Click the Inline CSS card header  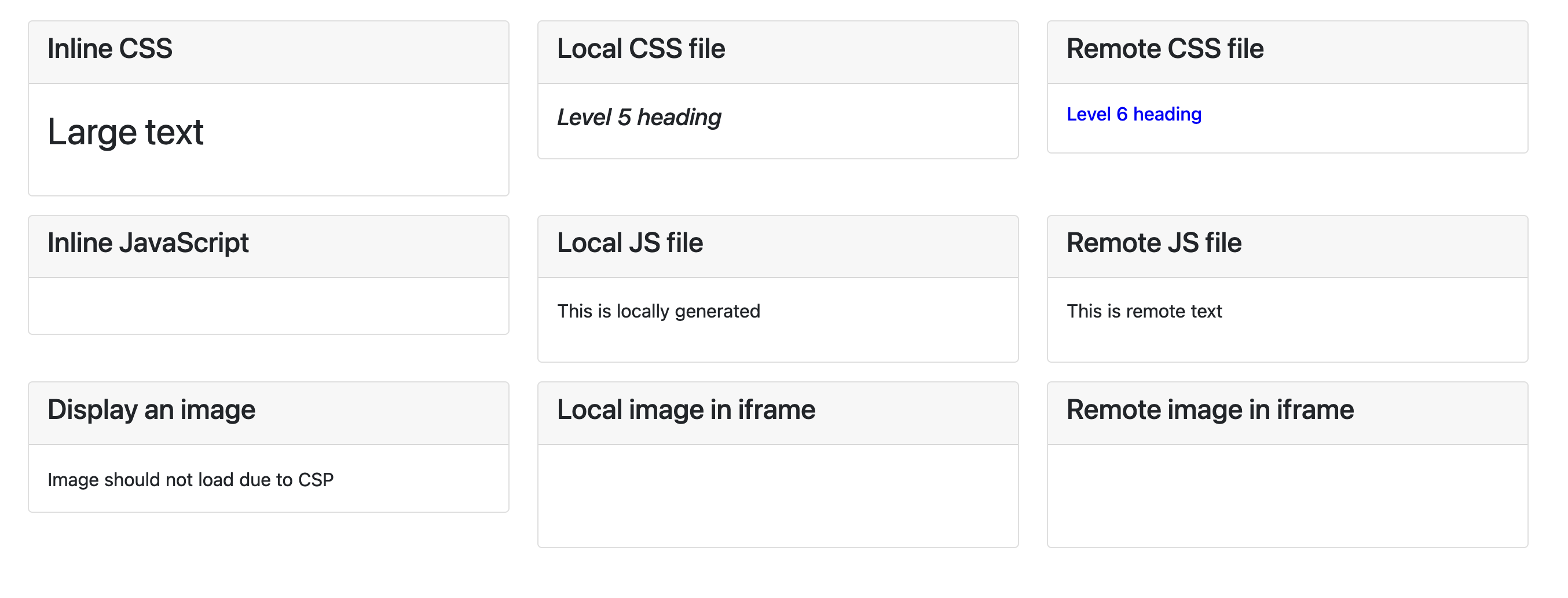(x=109, y=49)
